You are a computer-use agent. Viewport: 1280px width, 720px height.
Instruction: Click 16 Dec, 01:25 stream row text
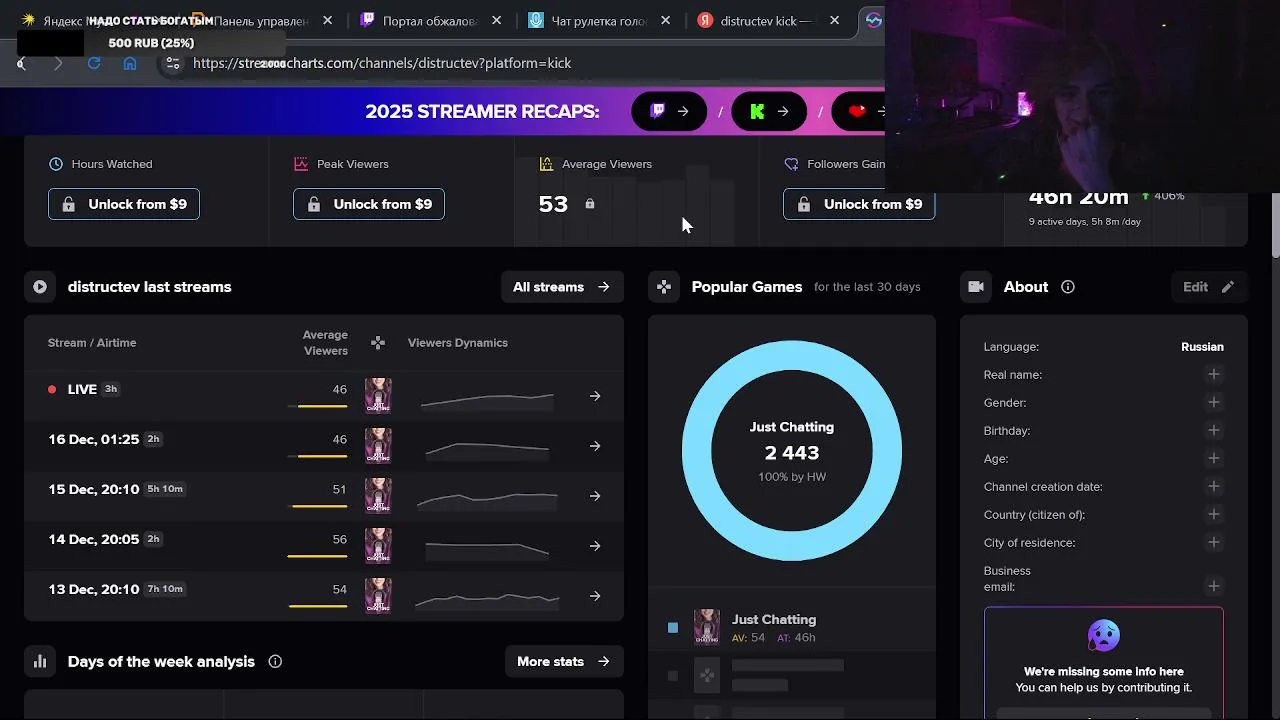pyautogui.click(x=94, y=439)
